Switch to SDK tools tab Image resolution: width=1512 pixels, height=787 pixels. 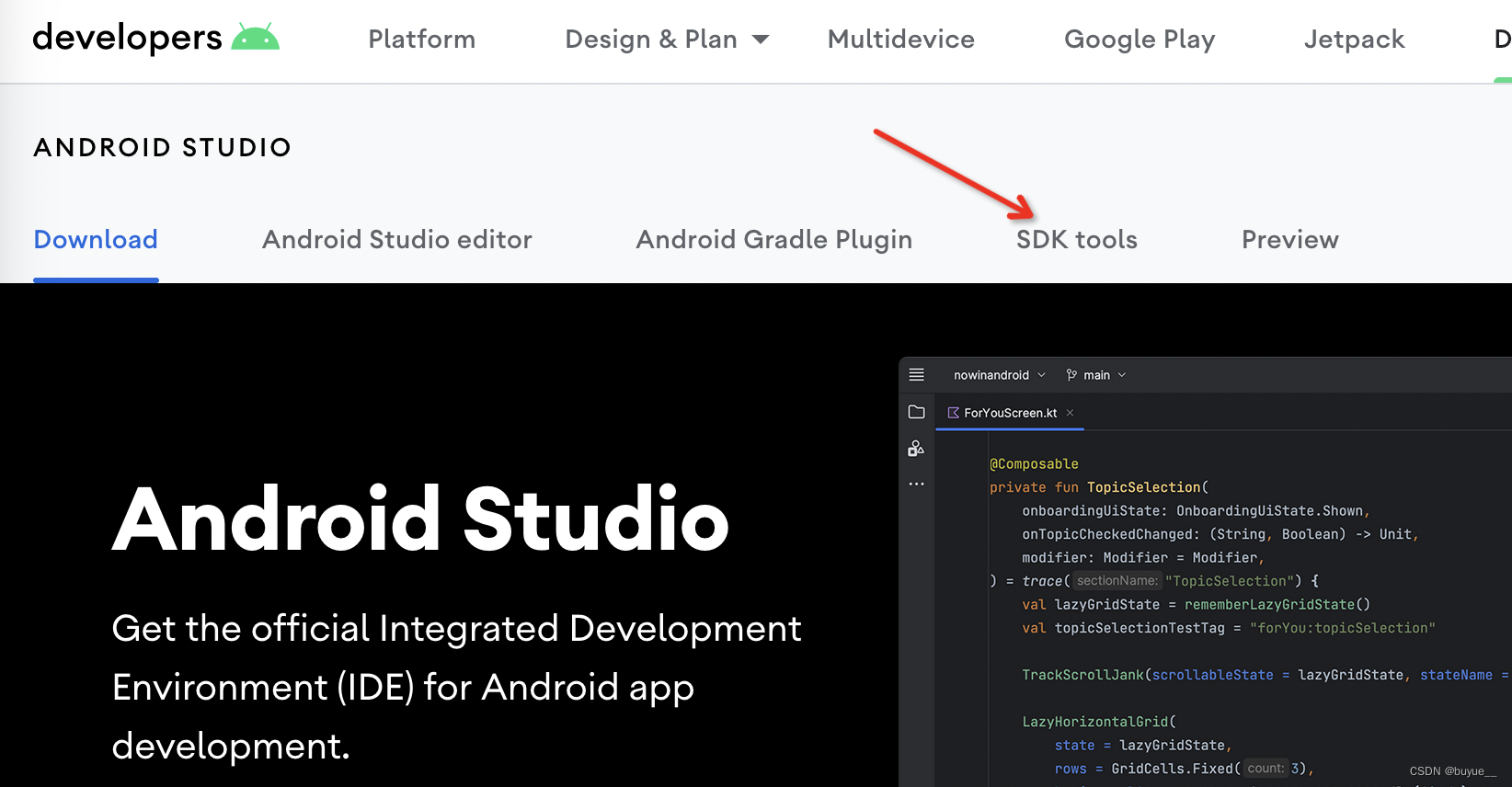[1077, 240]
